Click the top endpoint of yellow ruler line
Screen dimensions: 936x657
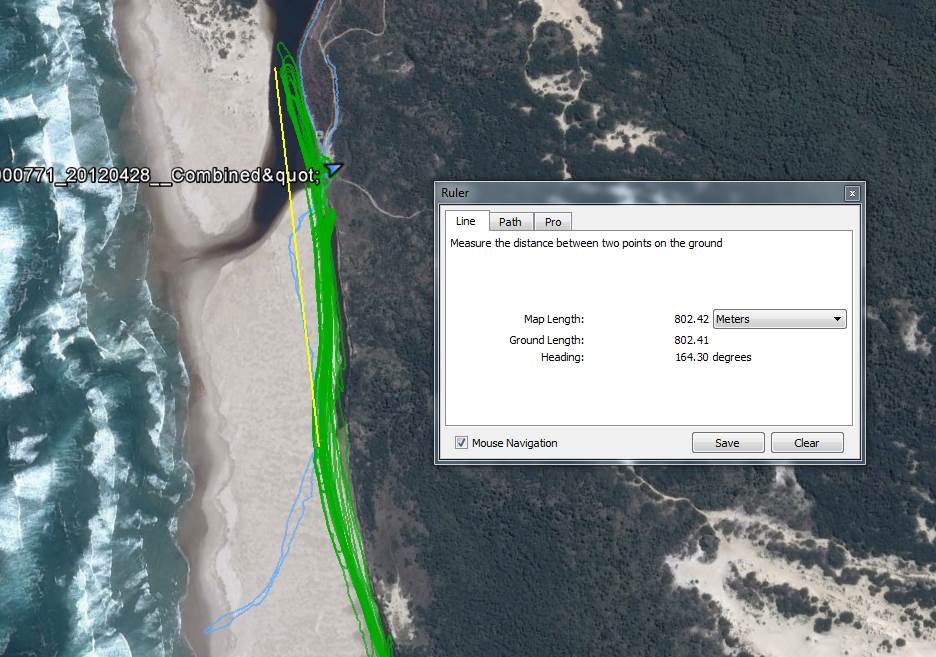[x=275, y=68]
